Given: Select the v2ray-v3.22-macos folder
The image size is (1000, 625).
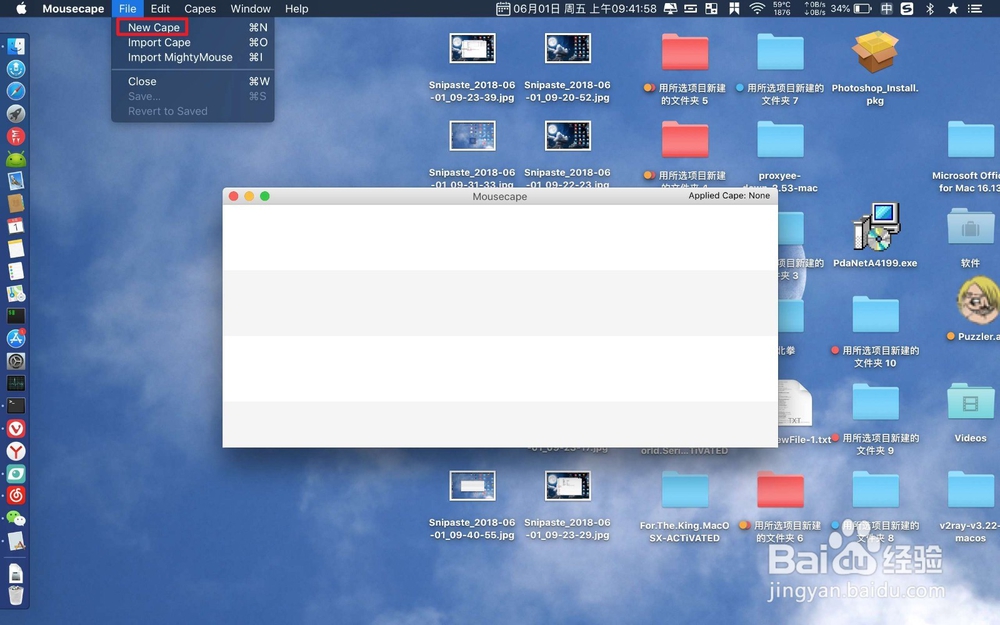Looking at the screenshot, I should [x=970, y=490].
